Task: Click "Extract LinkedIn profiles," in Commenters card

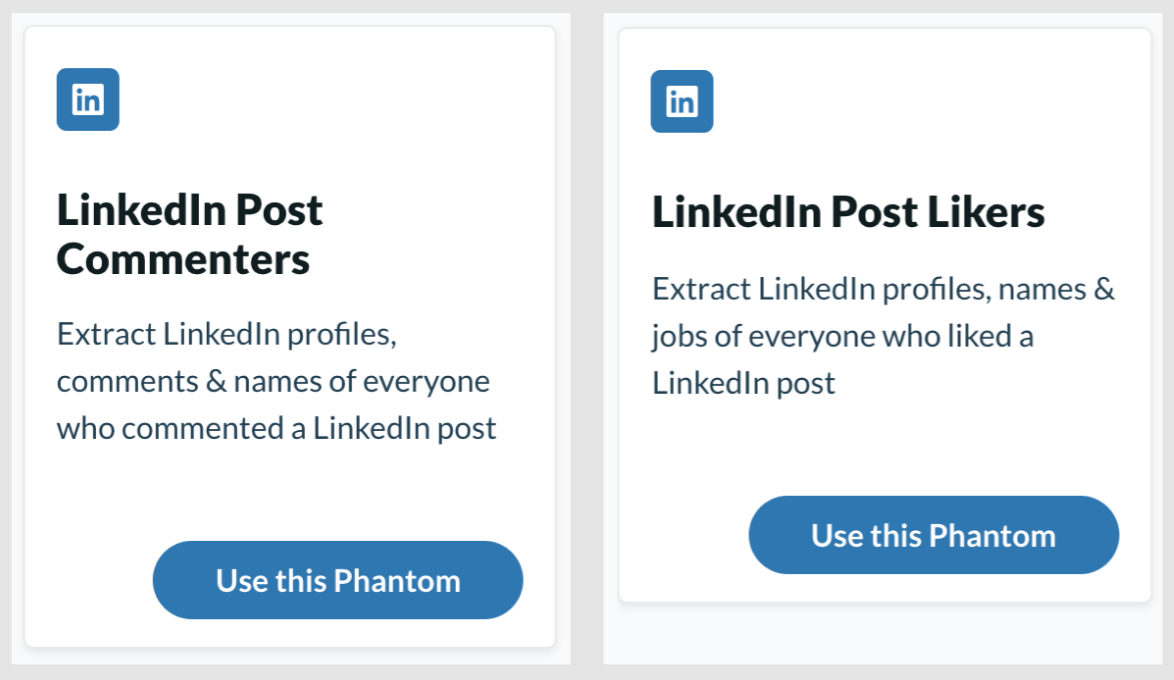Action: [227, 333]
